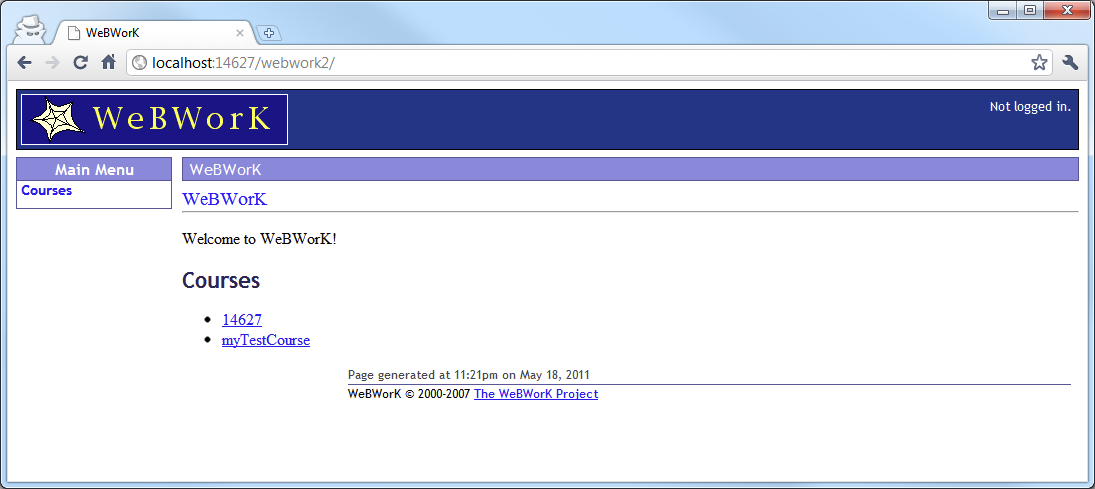Viewport: 1095px width, 489px height.
Task: Follow The WeBWorK Project link
Action: tap(536, 393)
